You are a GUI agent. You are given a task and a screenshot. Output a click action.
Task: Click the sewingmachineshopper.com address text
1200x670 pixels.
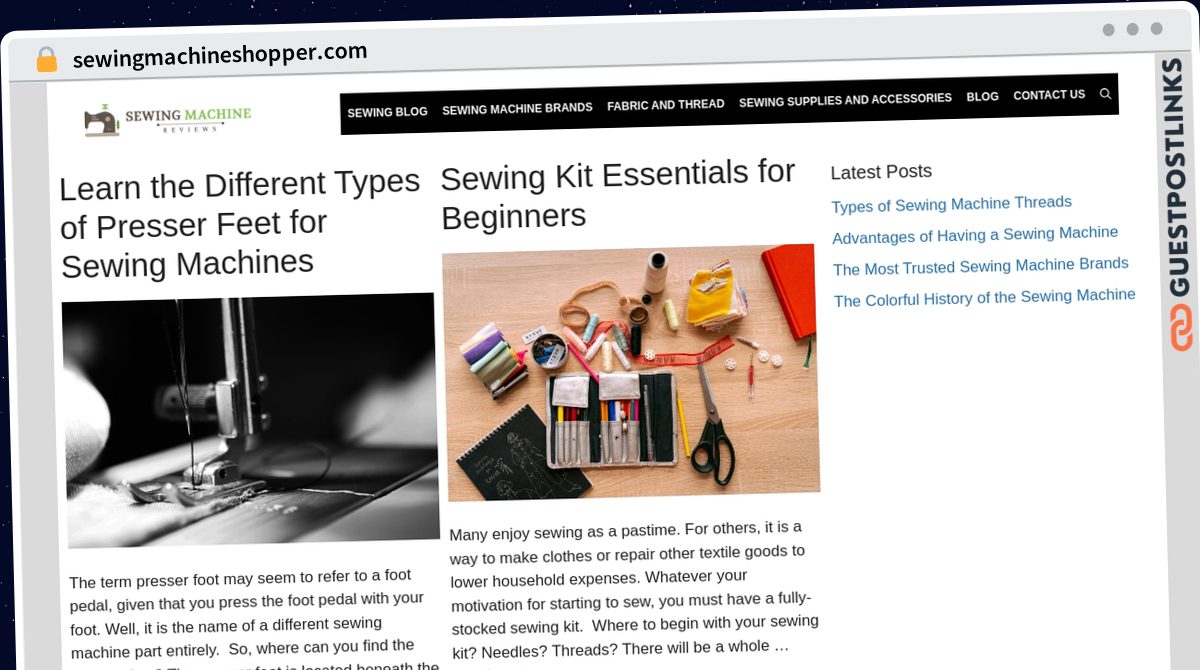[x=220, y=56]
